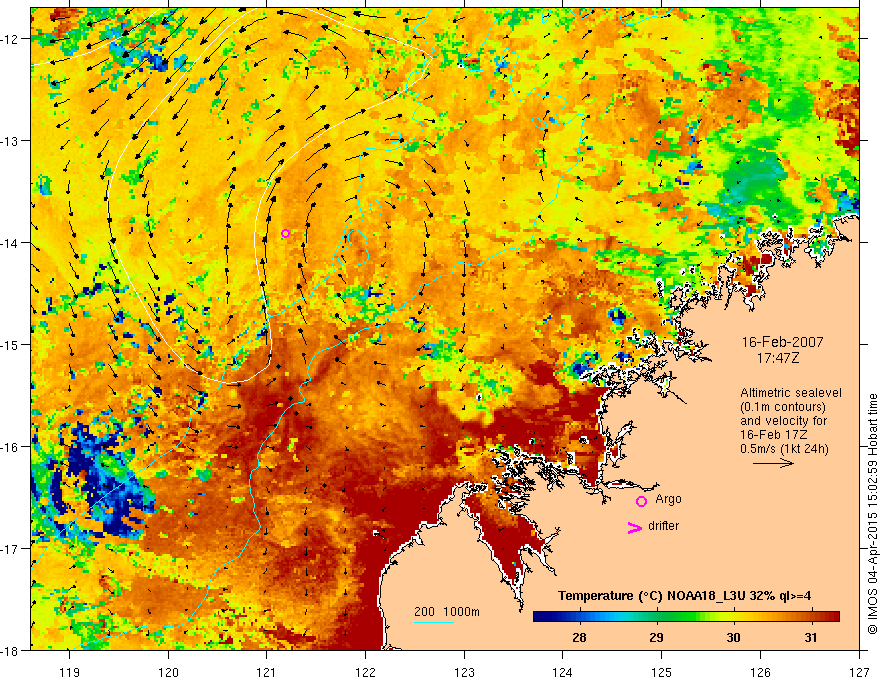This screenshot has width=880, height=680.
Task: Click the date text 16-Feb-2007
Action: (782, 342)
